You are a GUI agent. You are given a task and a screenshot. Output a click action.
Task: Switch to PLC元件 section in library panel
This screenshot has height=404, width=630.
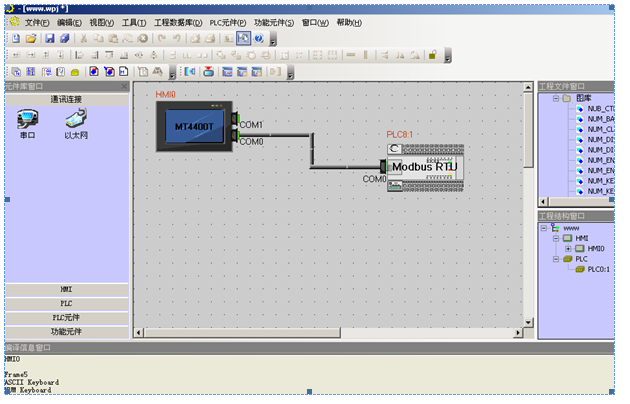[66, 317]
